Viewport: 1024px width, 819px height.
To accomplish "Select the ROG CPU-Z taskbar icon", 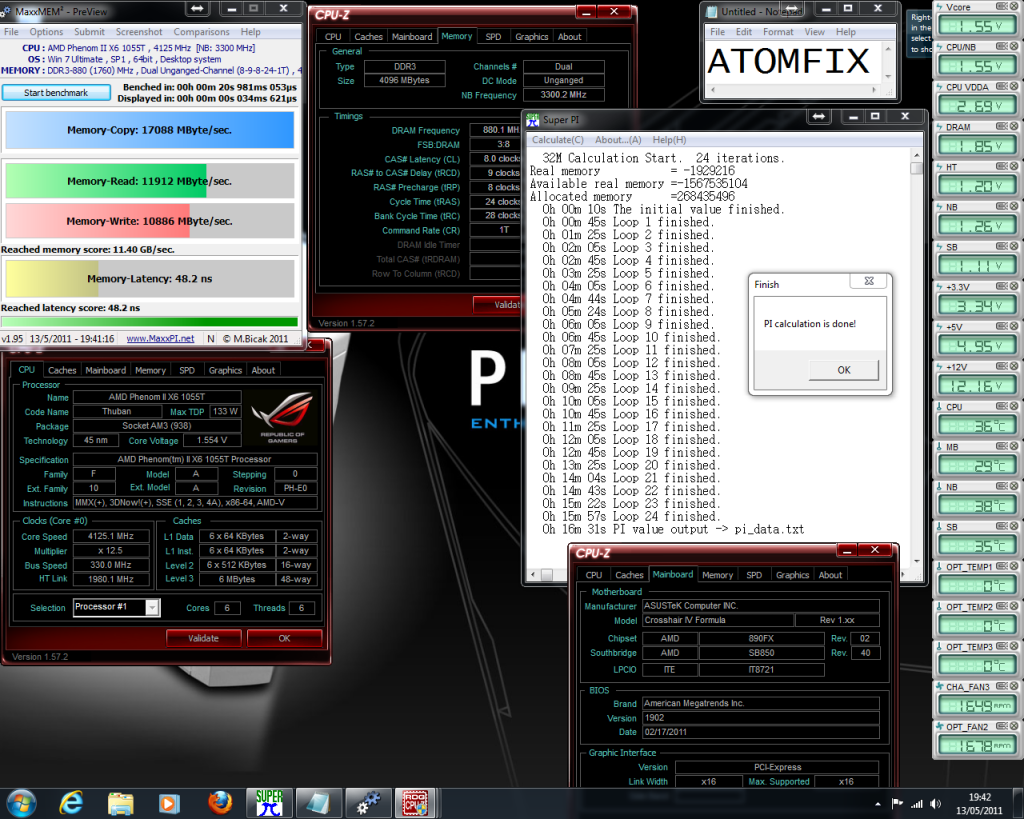I will coord(415,803).
